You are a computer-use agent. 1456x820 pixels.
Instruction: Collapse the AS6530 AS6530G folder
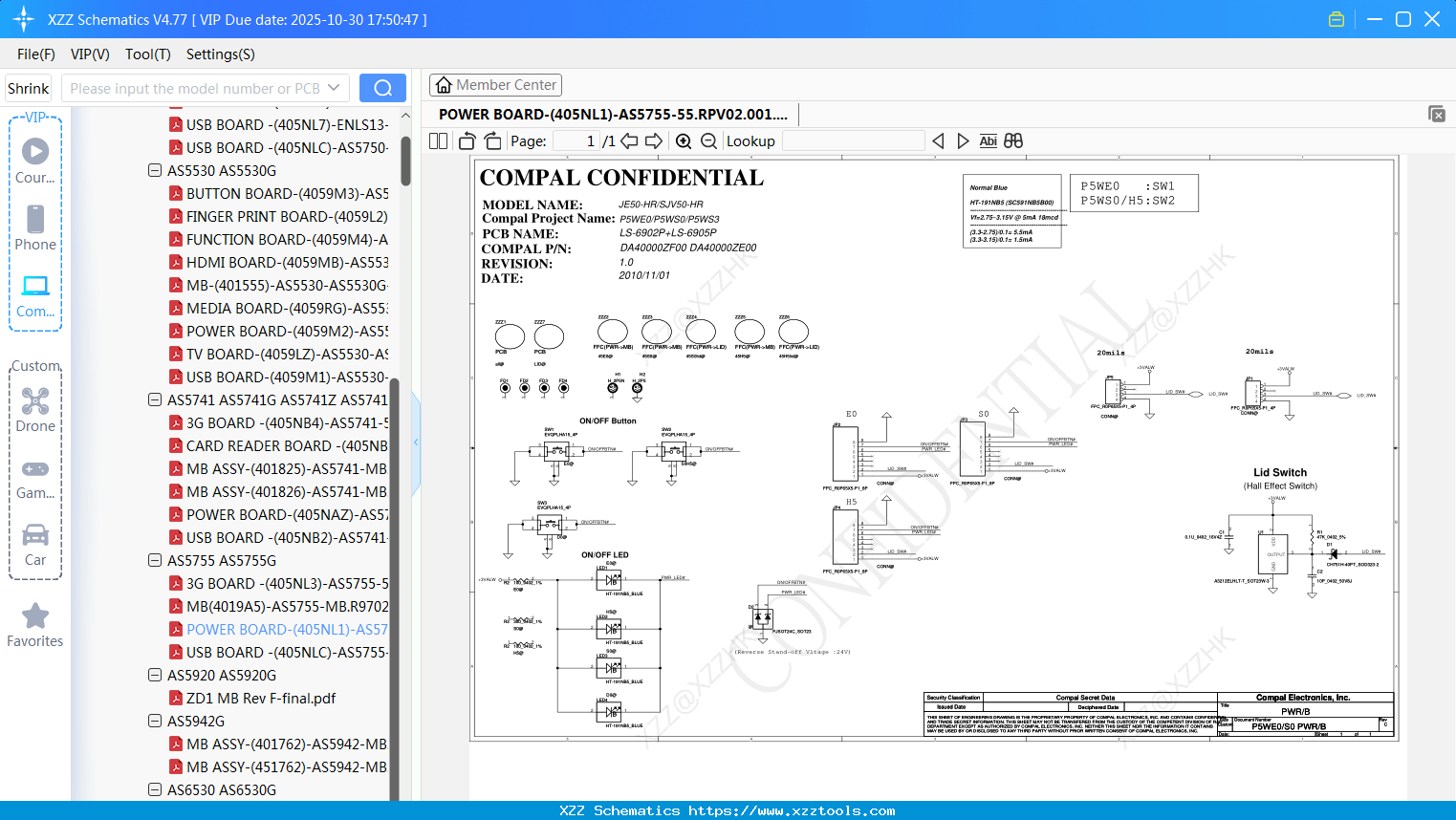155,789
